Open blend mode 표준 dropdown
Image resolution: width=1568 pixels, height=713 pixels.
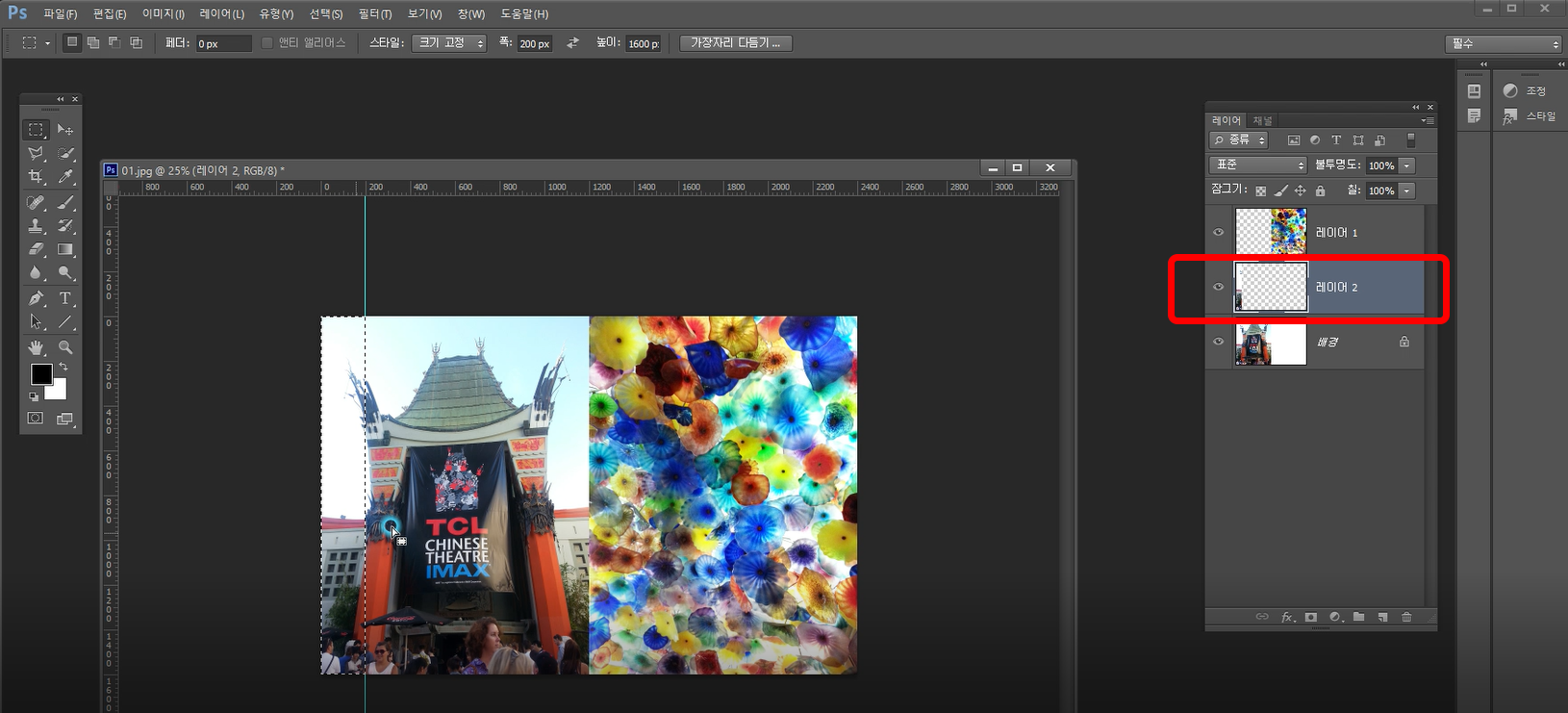coord(1258,166)
